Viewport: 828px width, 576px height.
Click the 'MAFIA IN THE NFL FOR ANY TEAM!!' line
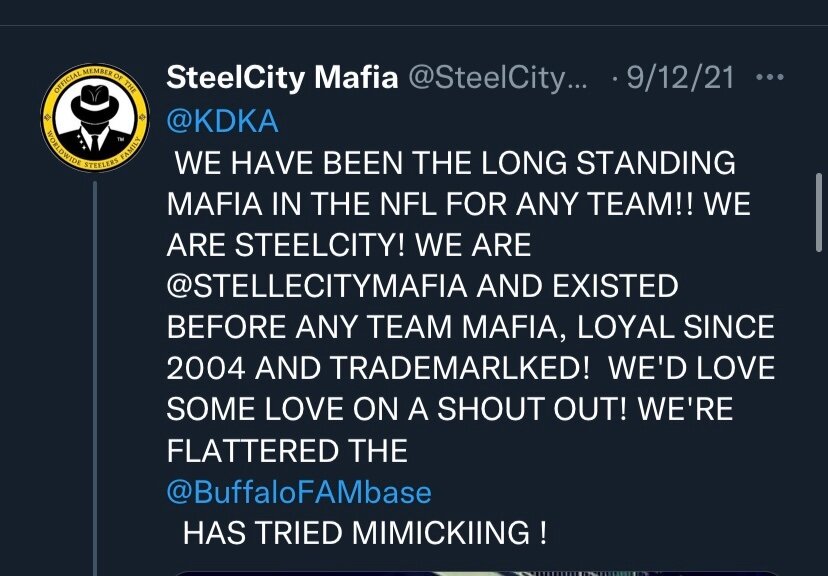[x=430, y=204]
